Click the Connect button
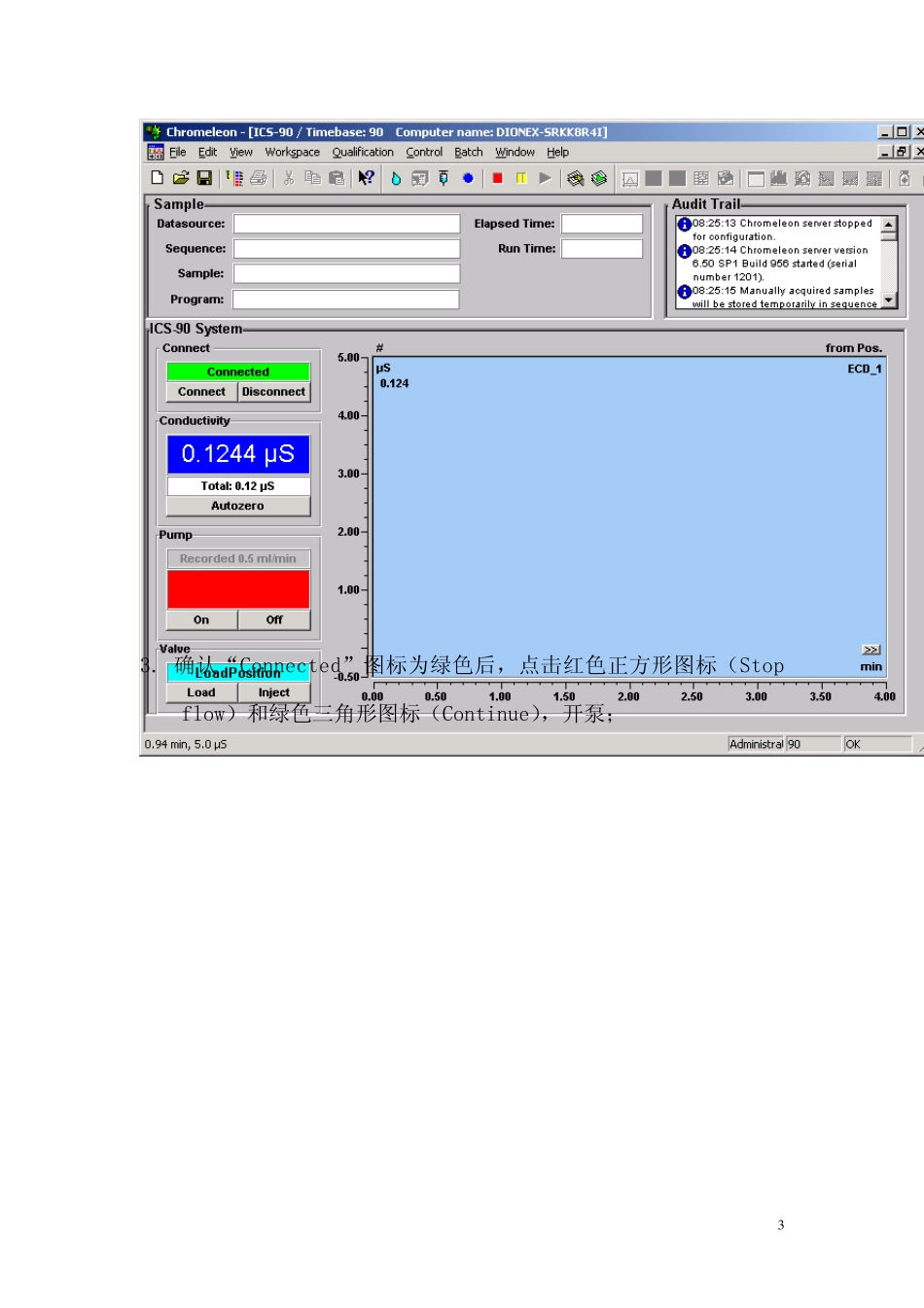This screenshot has width=924, height=1308. coord(201,392)
